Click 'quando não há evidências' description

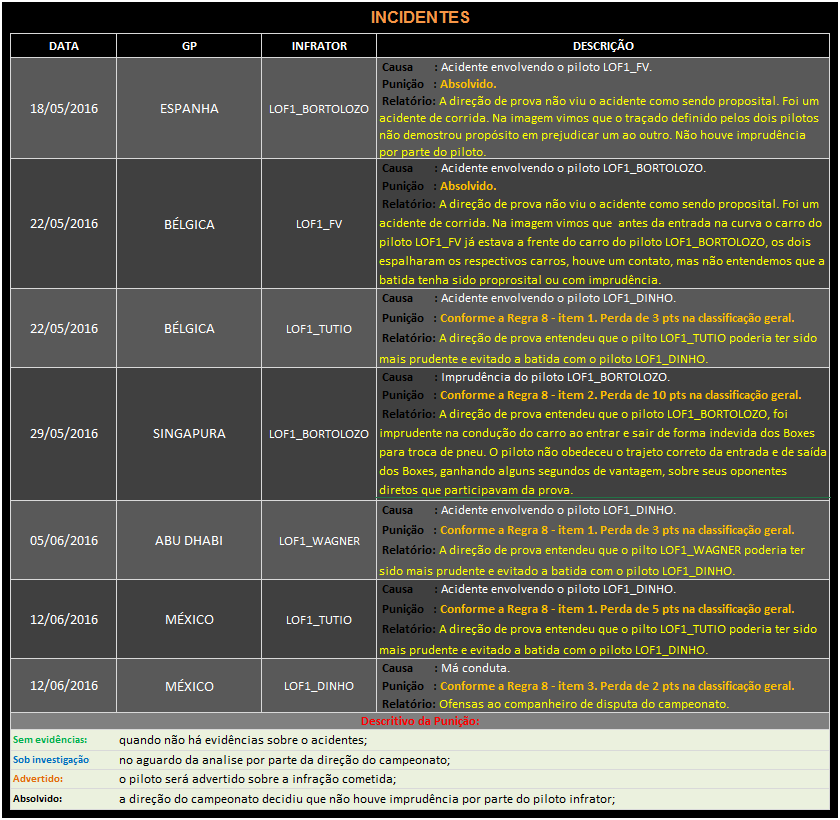[x=243, y=740]
